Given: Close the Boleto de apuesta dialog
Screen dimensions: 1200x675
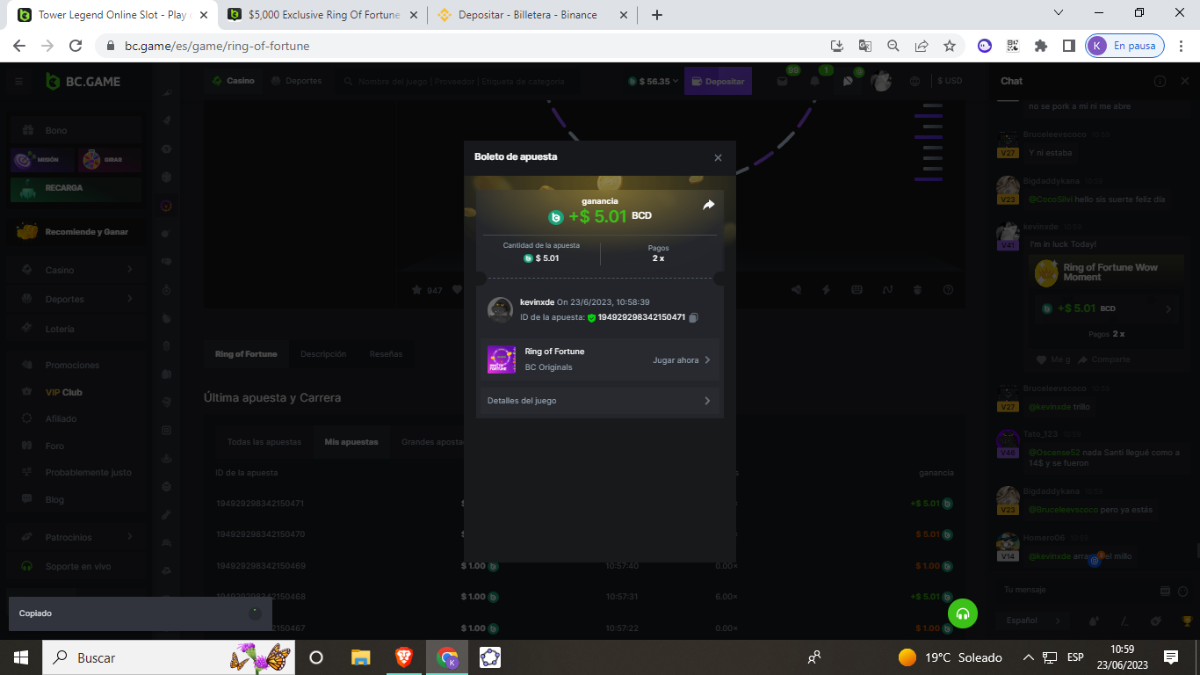Looking at the screenshot, I should tap(717, 158).
